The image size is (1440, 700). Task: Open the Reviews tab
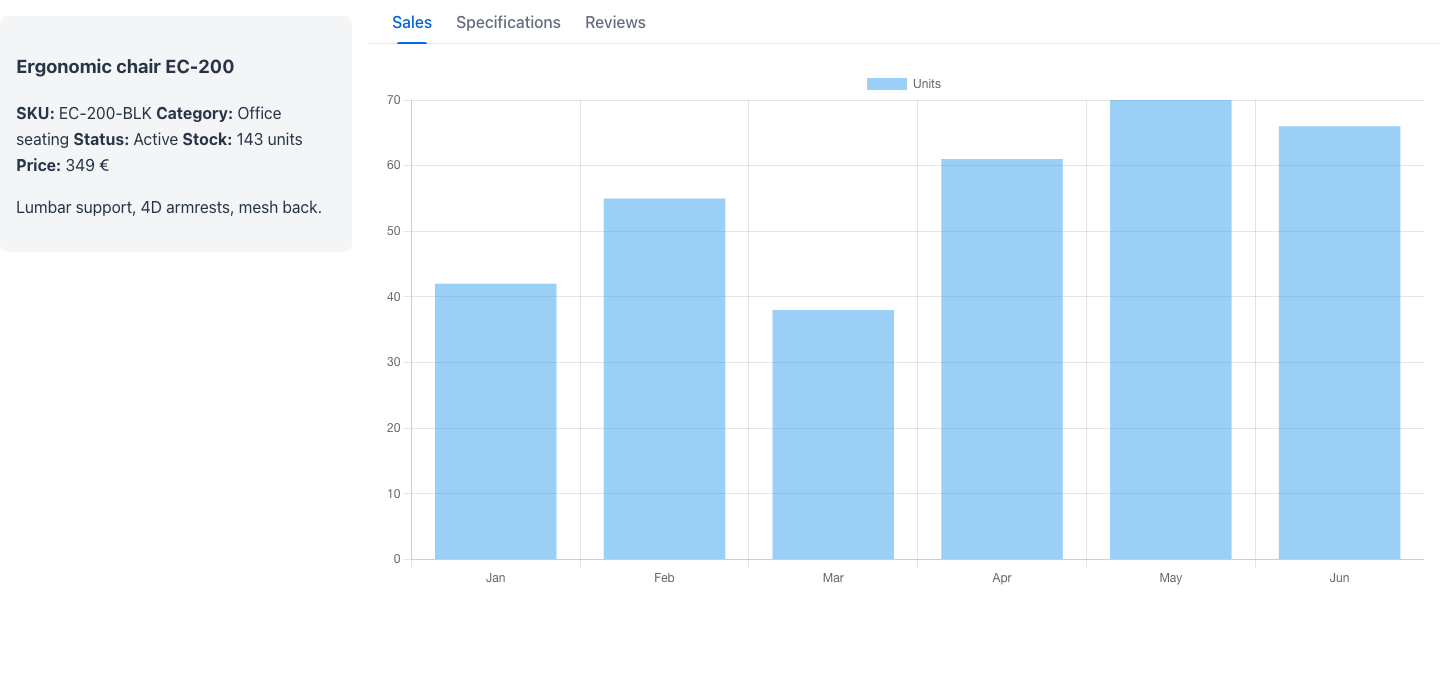point(615,22)
